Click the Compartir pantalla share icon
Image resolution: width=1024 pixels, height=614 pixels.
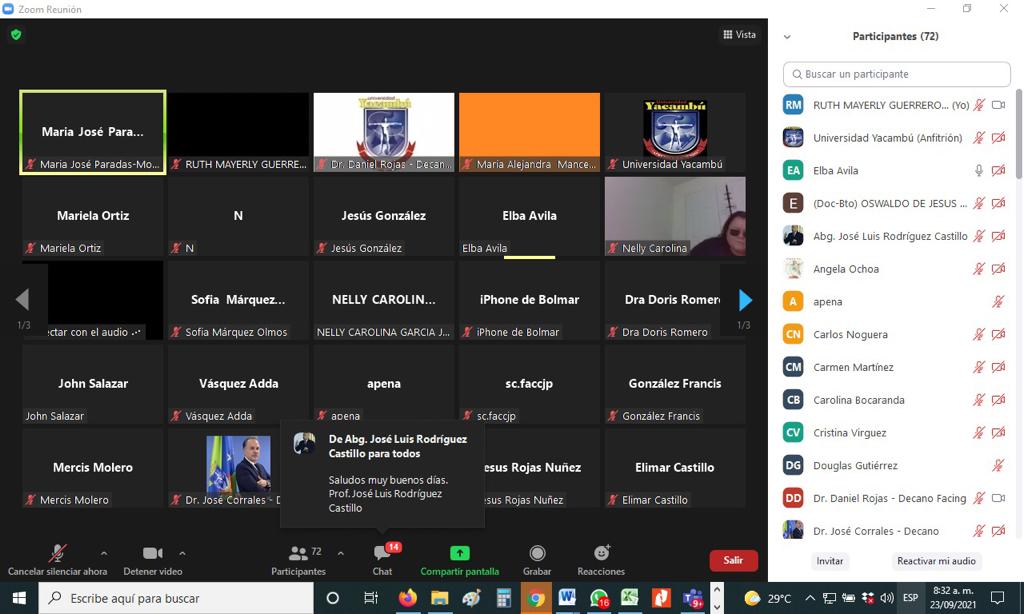[x=459, y=554]
